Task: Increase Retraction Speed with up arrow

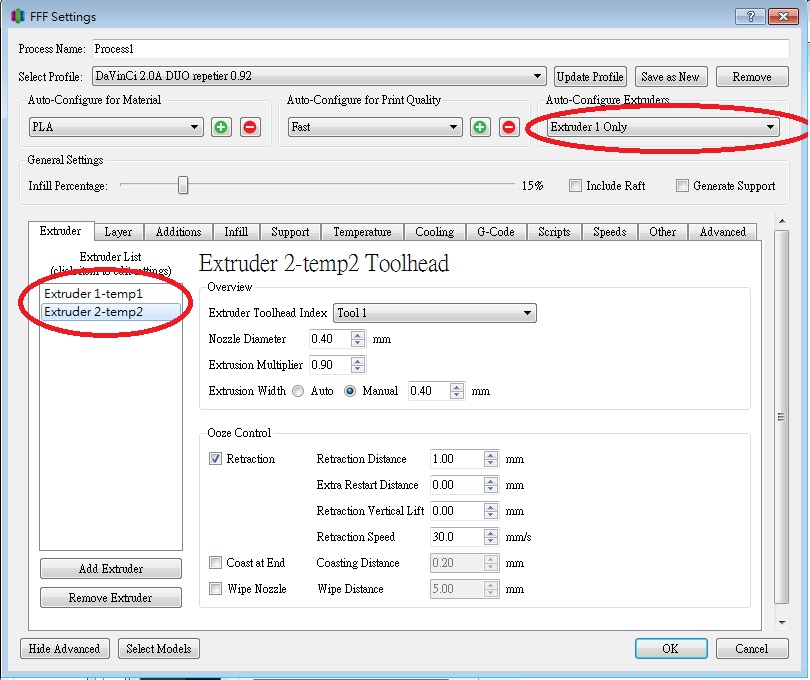Action: coord(491,532)
